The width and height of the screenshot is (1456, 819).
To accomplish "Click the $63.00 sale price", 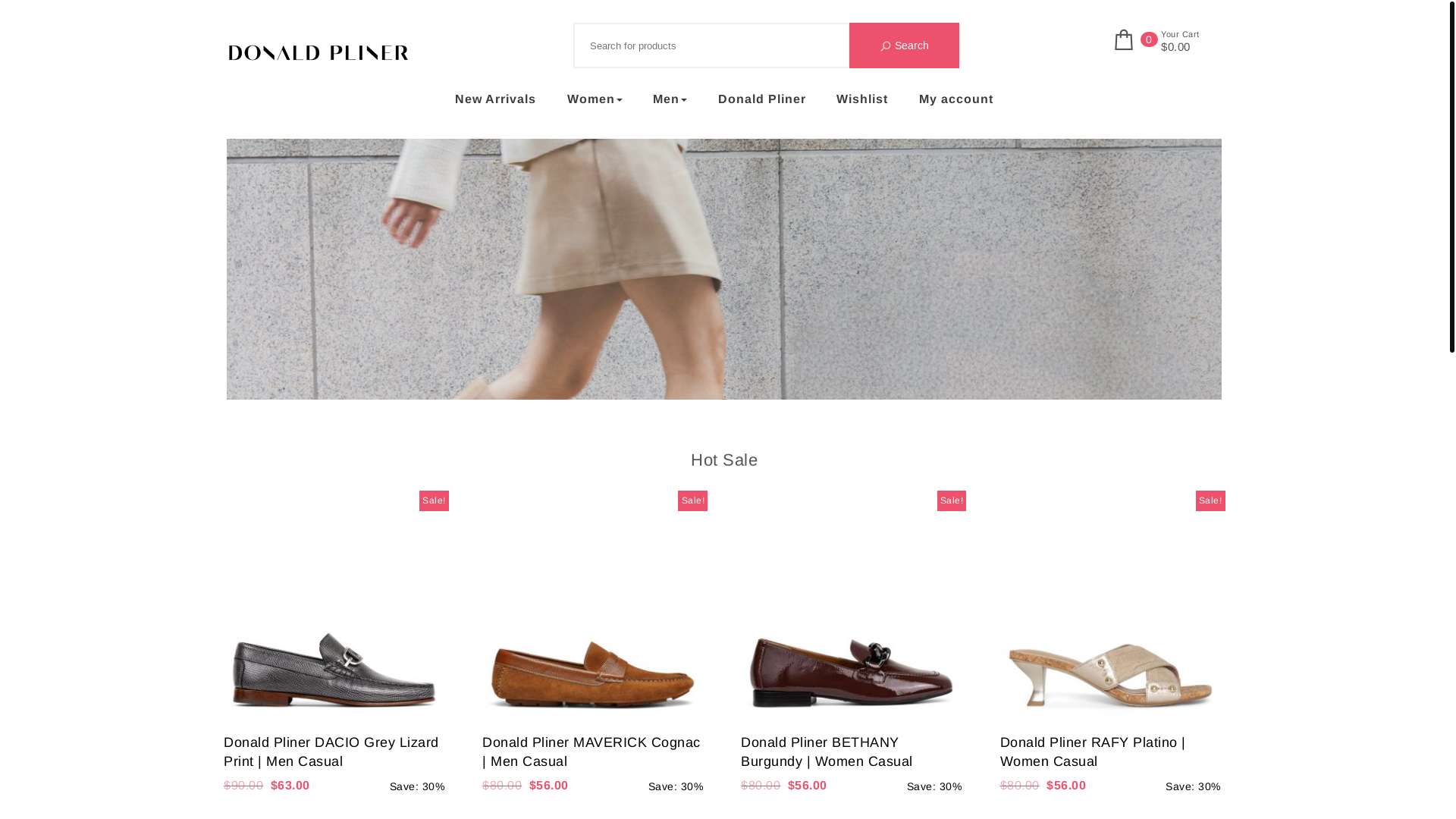I will (290, 786).
